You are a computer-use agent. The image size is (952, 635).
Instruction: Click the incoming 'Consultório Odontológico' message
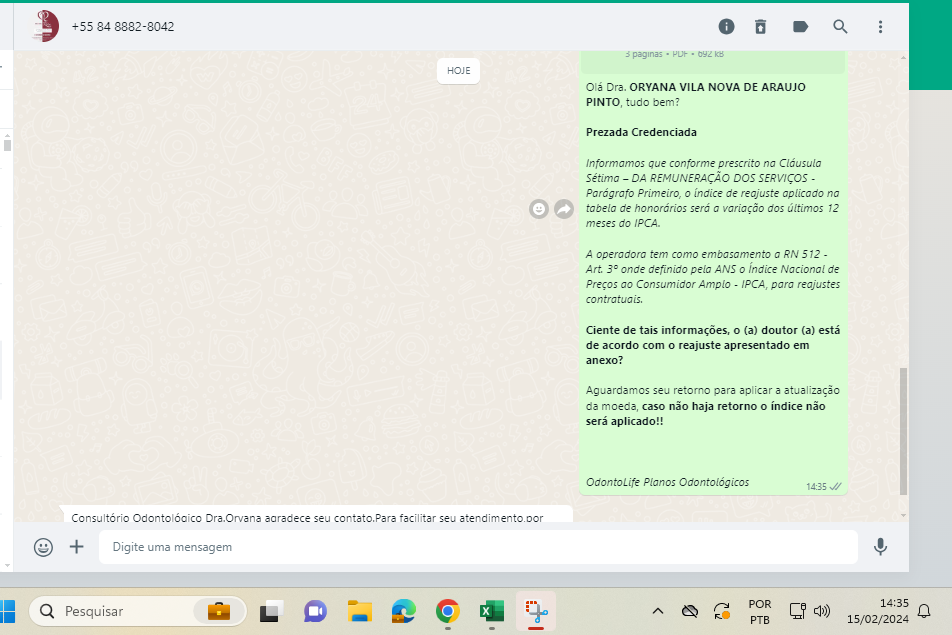(x=316, y=514)
